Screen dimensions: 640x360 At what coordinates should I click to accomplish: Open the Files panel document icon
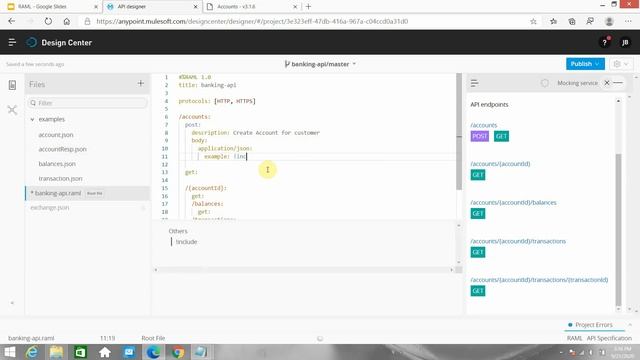tap(12, 84)
